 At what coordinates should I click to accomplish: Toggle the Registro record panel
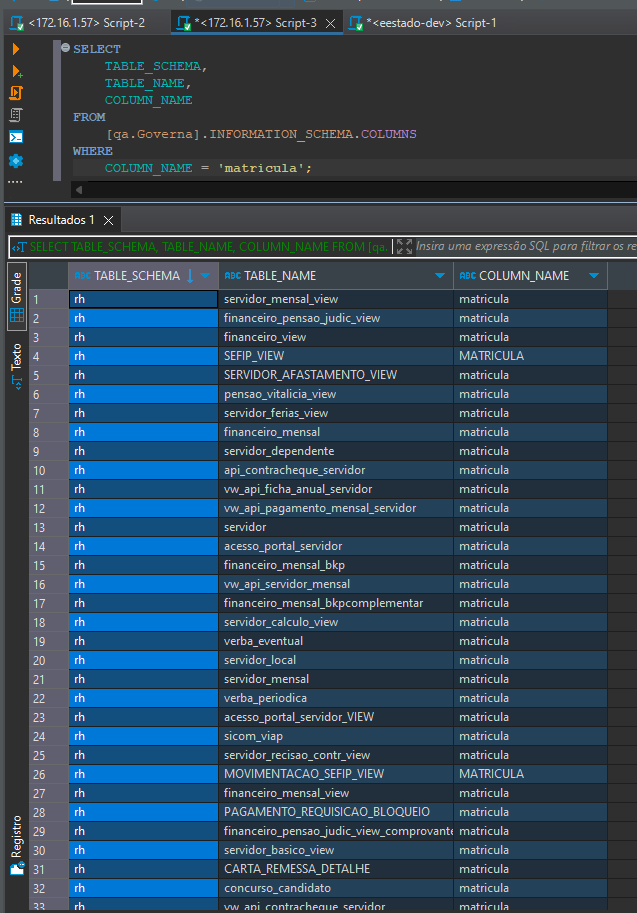(17, 844)
